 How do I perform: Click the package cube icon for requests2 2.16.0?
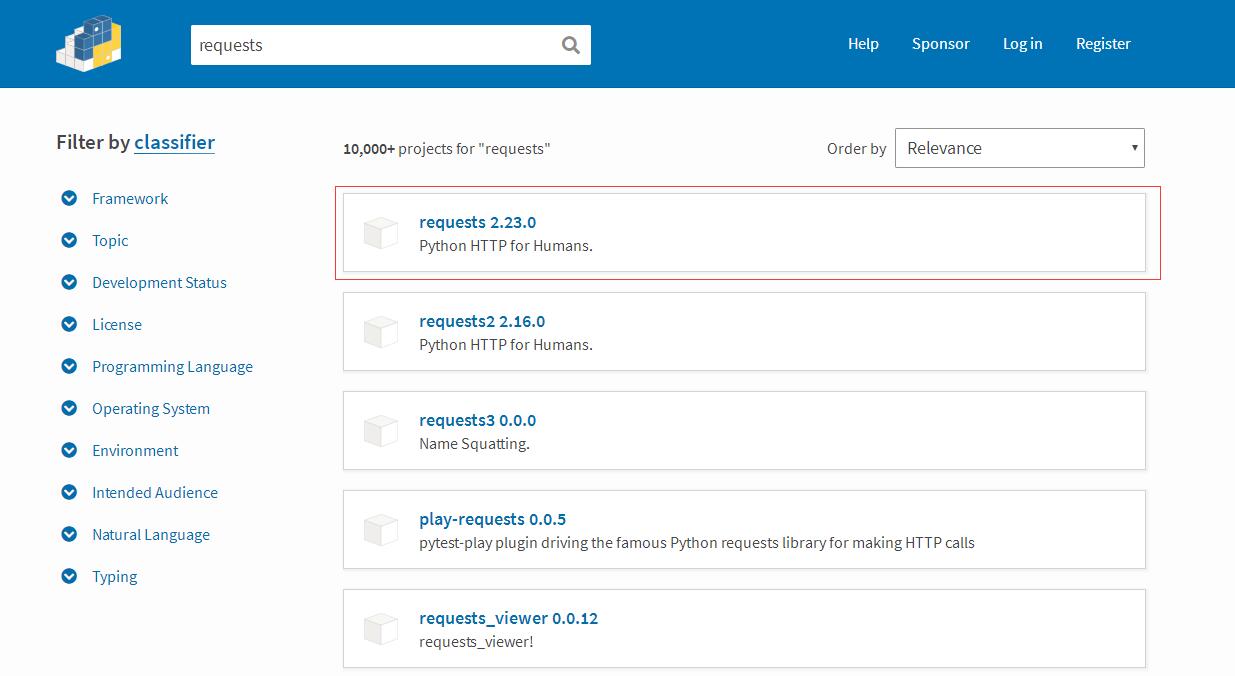coord(381,332)
